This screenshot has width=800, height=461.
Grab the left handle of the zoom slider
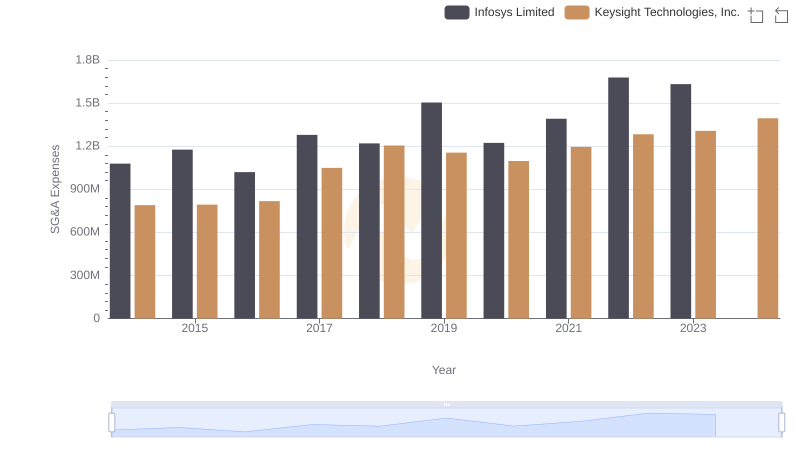[112, 422]
